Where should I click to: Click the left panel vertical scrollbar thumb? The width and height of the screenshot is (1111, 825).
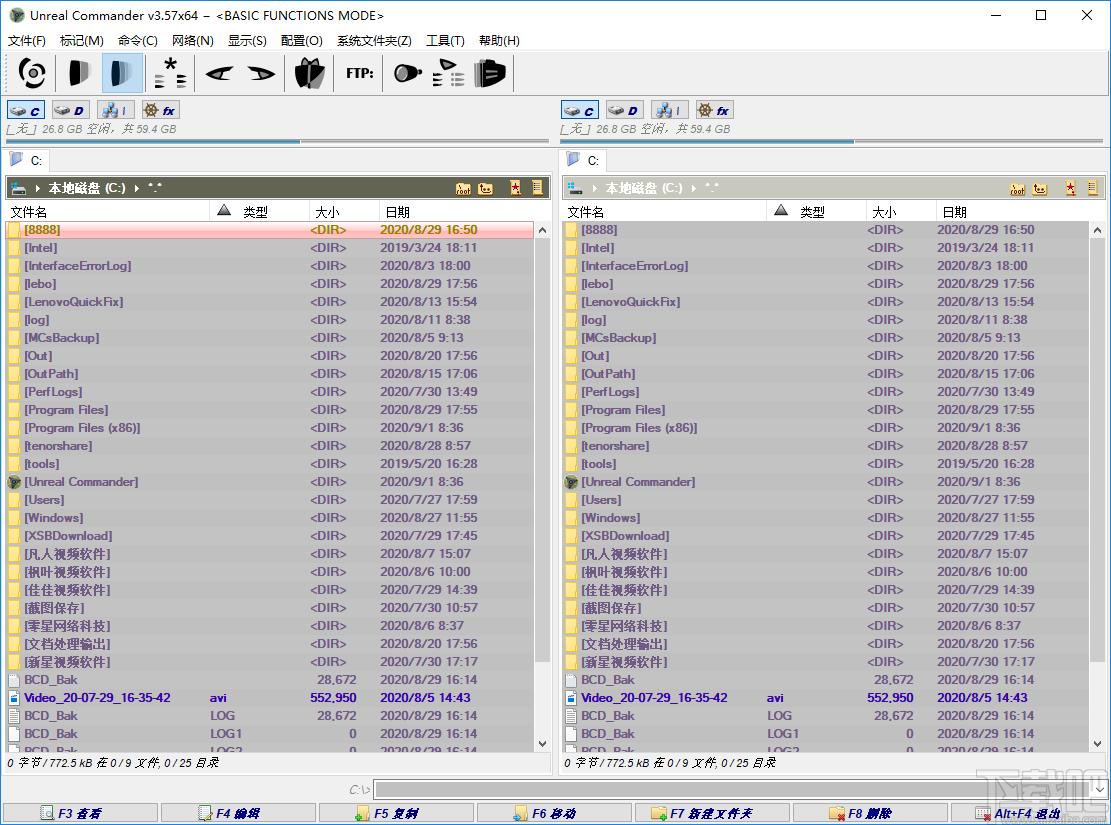pos(542,451)
